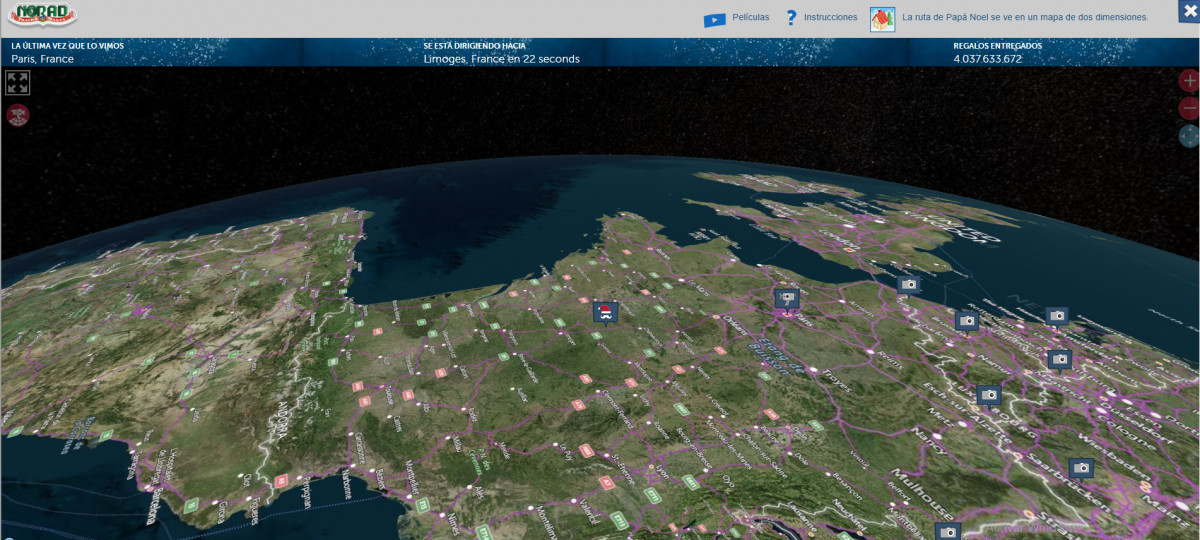Click the blue video play icon
This screenshot has width=1200, height=540.
(714, 19)
